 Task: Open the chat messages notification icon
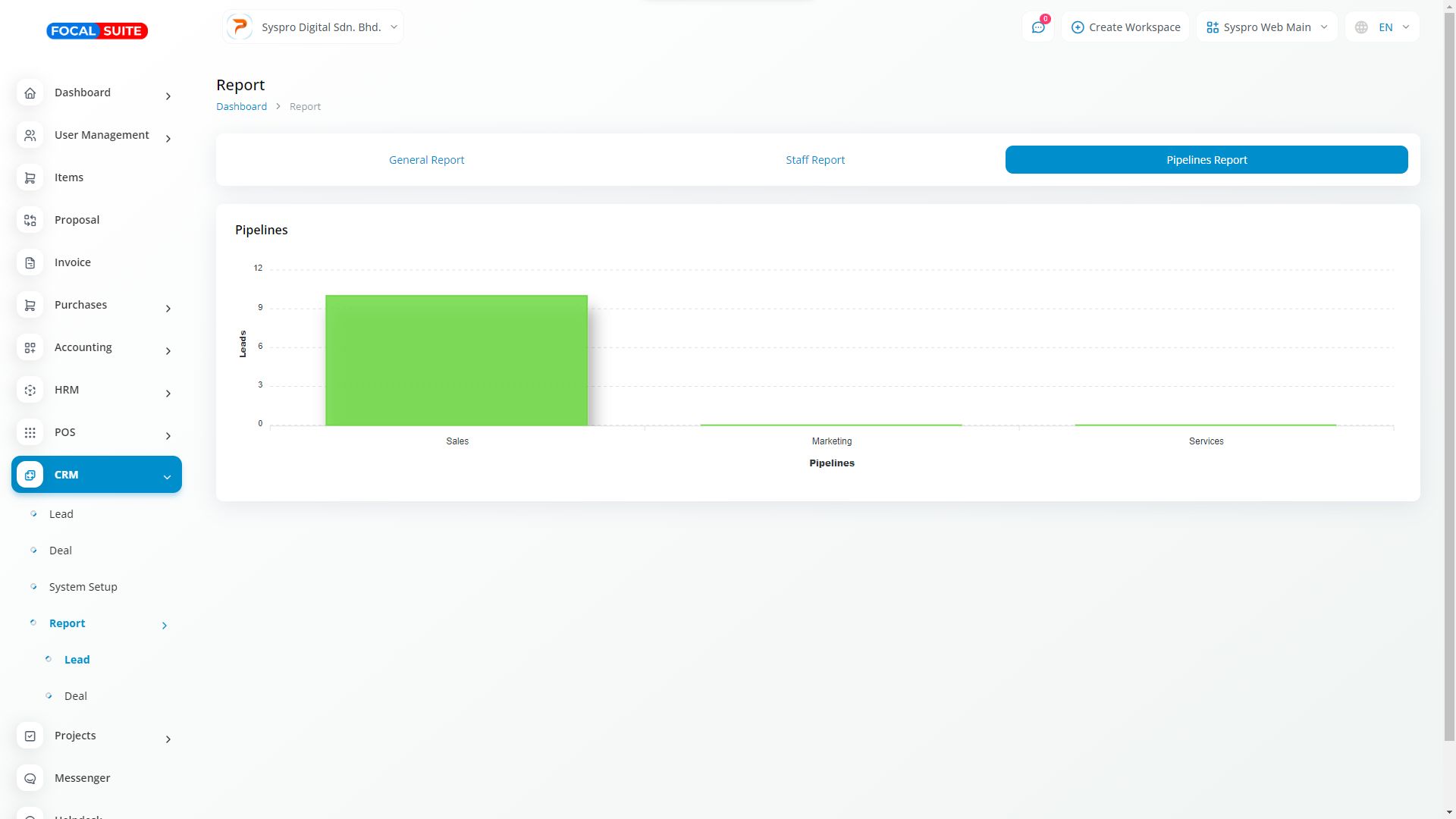[1038, 27]
